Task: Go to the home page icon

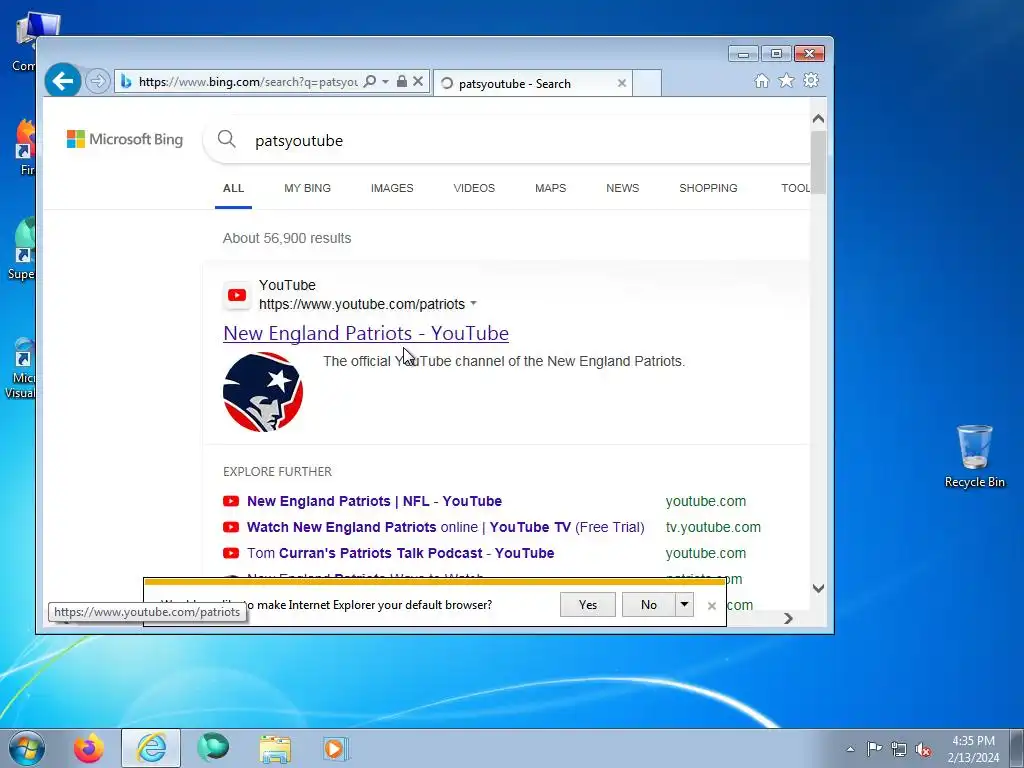Action: point(761,81)
